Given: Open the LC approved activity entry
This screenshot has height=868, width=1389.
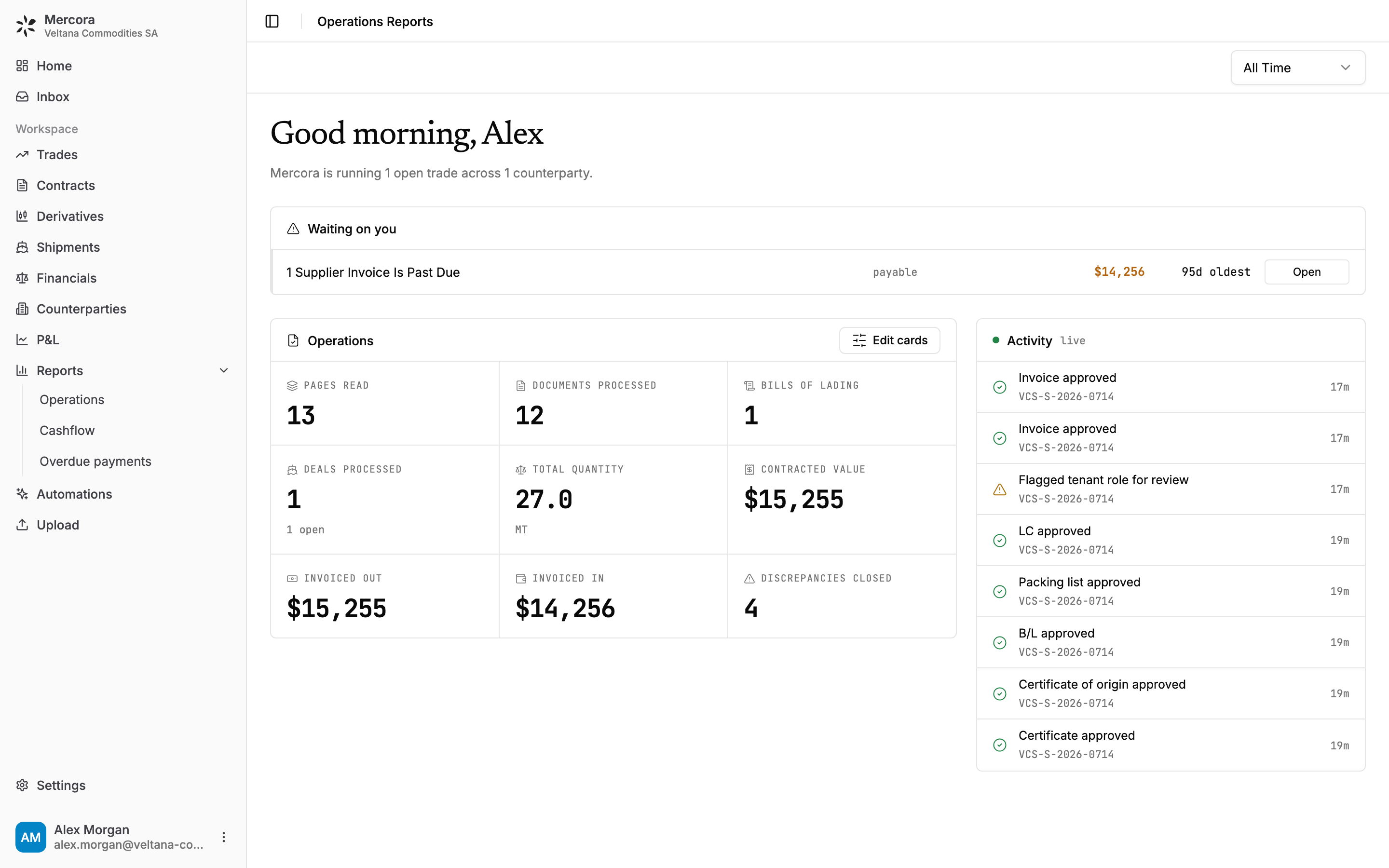Looking at the screenshot, I should pos(1171,540).
